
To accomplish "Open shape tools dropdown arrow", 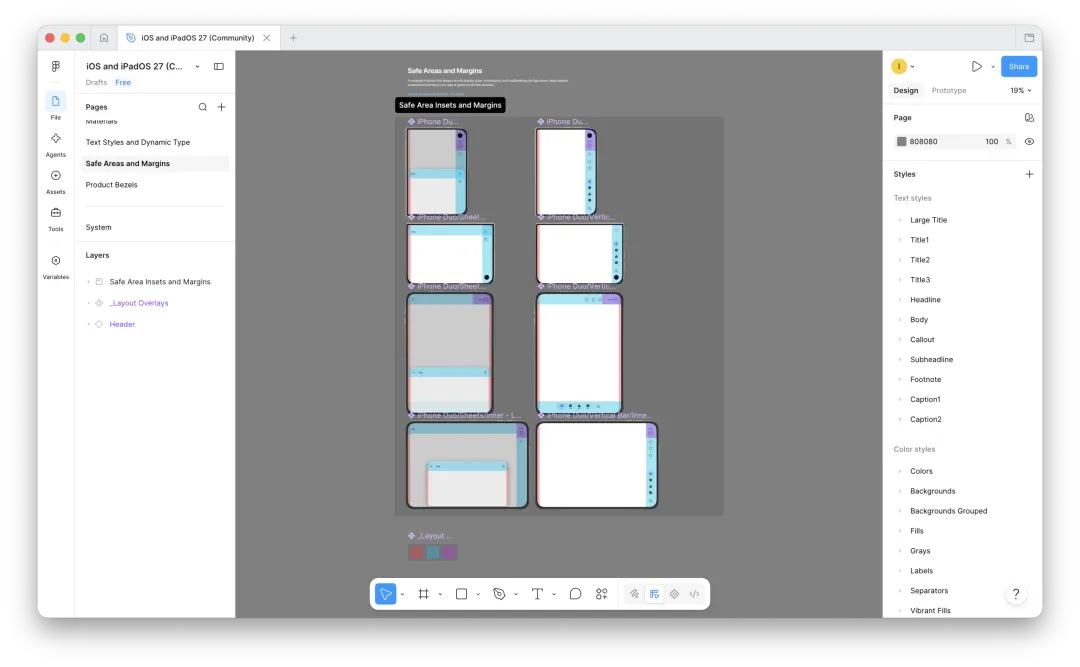I will [478, 594].
